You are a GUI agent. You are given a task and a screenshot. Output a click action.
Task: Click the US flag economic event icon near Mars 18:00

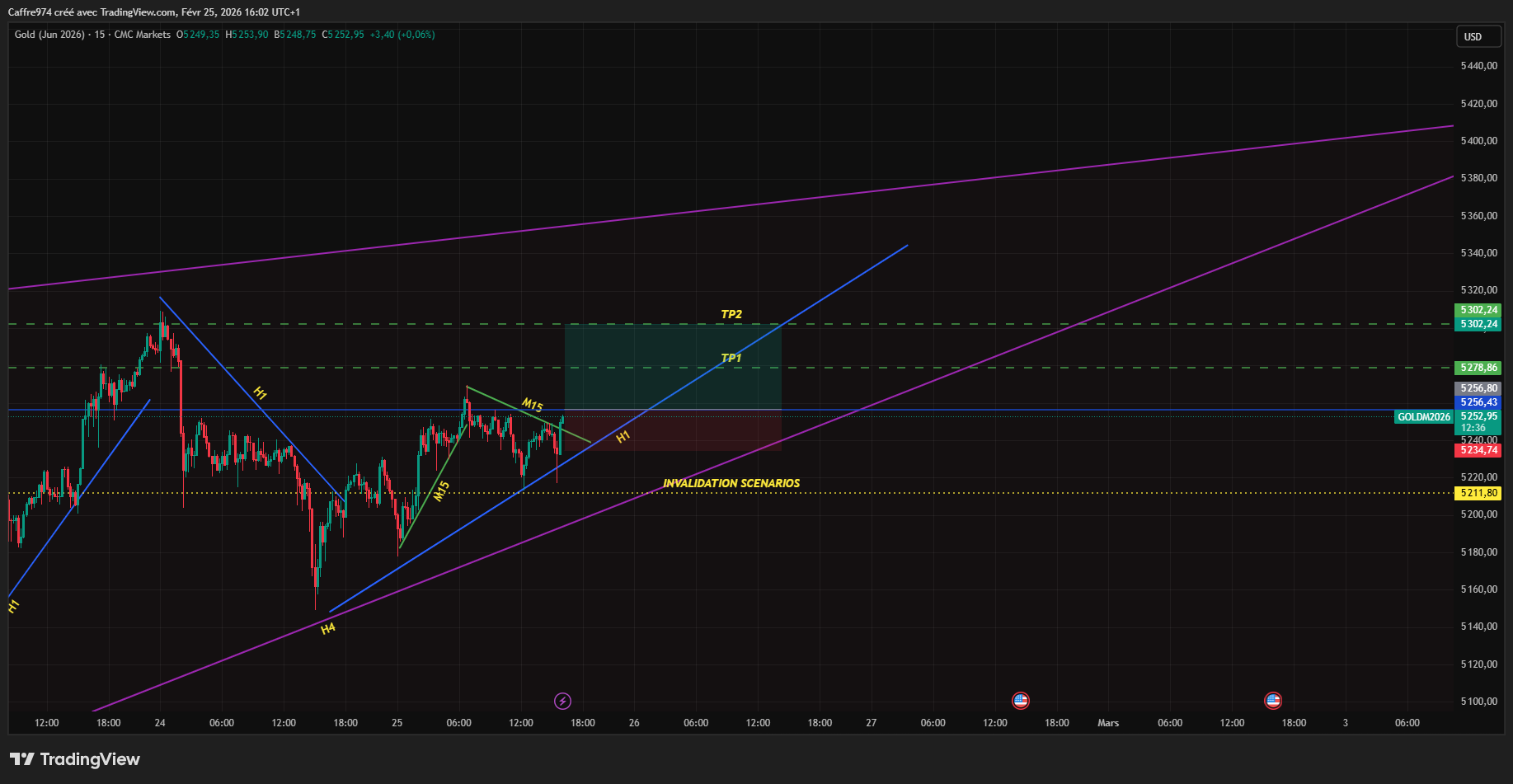pos(1273,701)
